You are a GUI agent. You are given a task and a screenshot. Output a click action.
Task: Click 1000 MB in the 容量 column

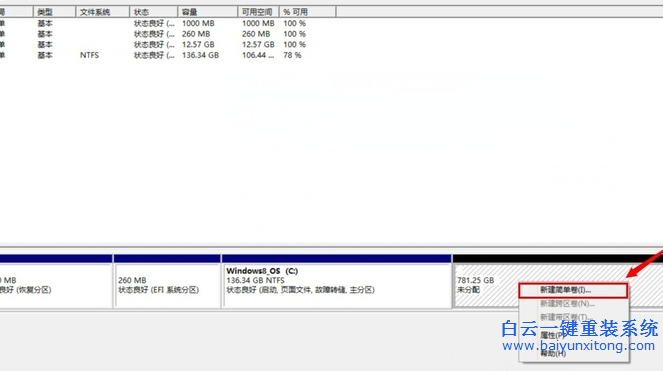[x=198, y=23]
